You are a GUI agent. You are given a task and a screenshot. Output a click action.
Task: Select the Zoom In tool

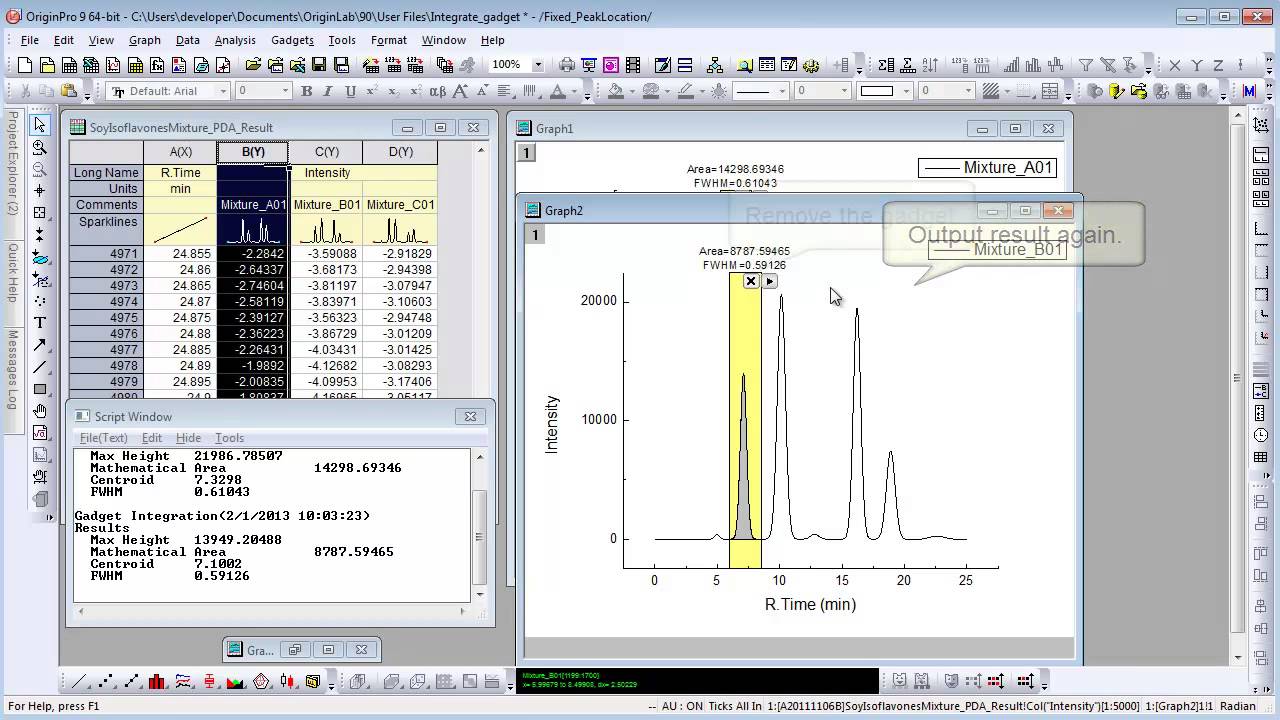(40, 147)
